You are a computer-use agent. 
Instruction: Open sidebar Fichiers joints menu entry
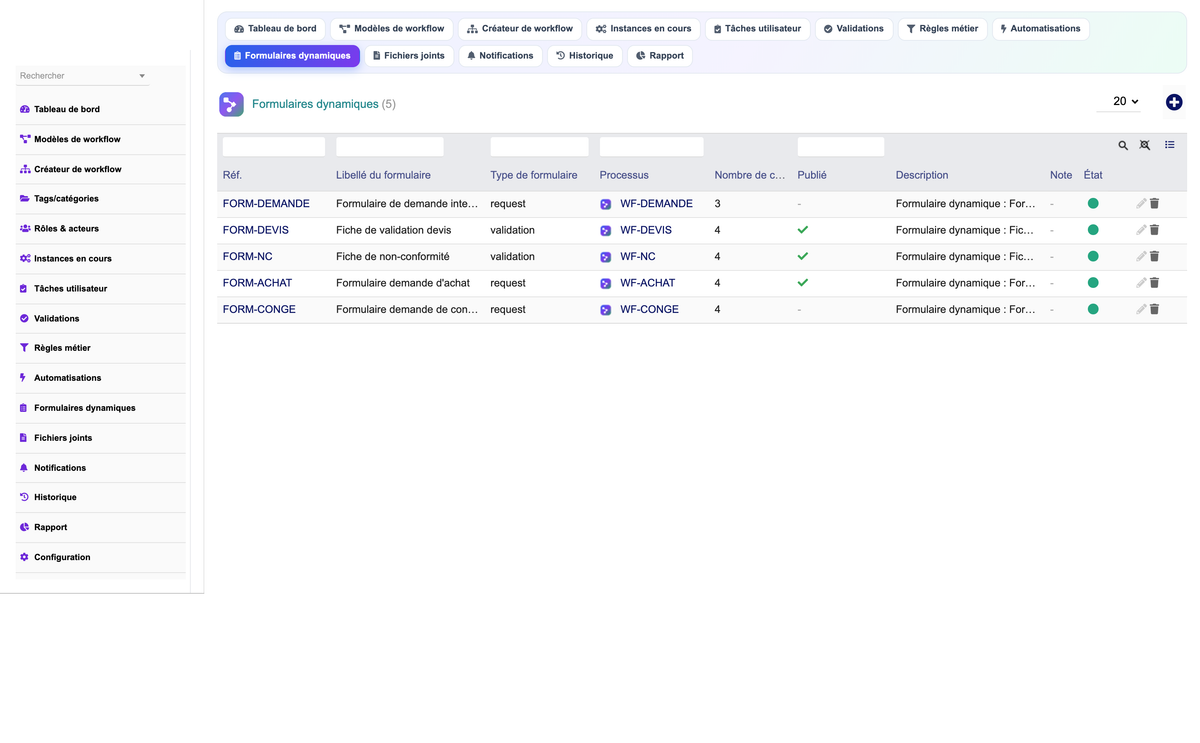pos(101,438)
